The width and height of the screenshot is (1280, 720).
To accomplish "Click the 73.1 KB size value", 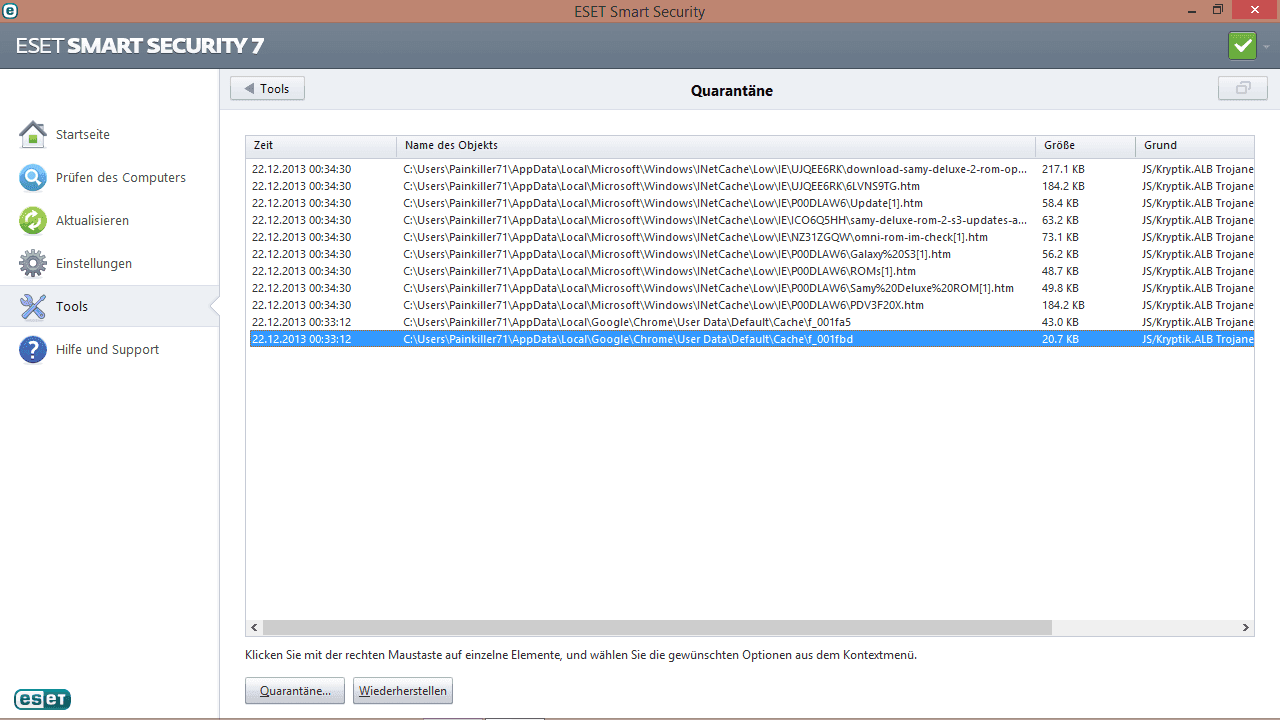I will 1060,237.
